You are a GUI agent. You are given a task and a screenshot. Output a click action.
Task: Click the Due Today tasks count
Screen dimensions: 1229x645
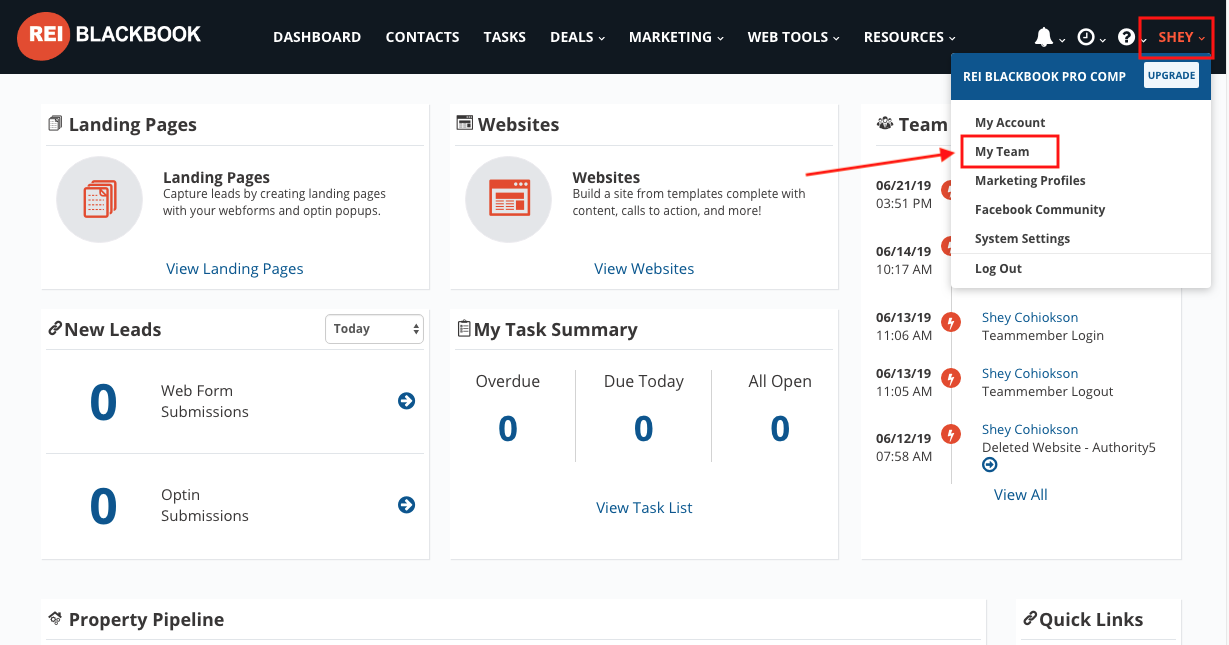click(644, 429)
